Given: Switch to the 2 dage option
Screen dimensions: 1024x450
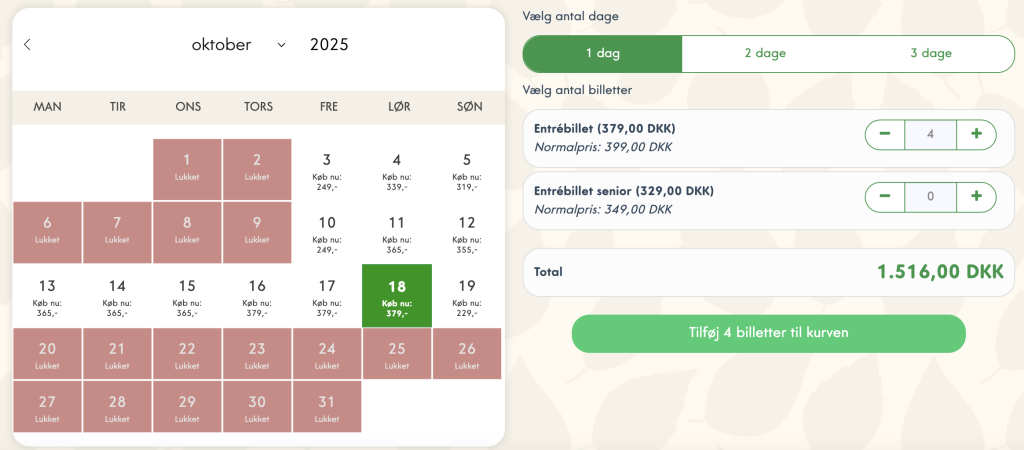Looking at the screenshot, I should (x=765, y=54).
